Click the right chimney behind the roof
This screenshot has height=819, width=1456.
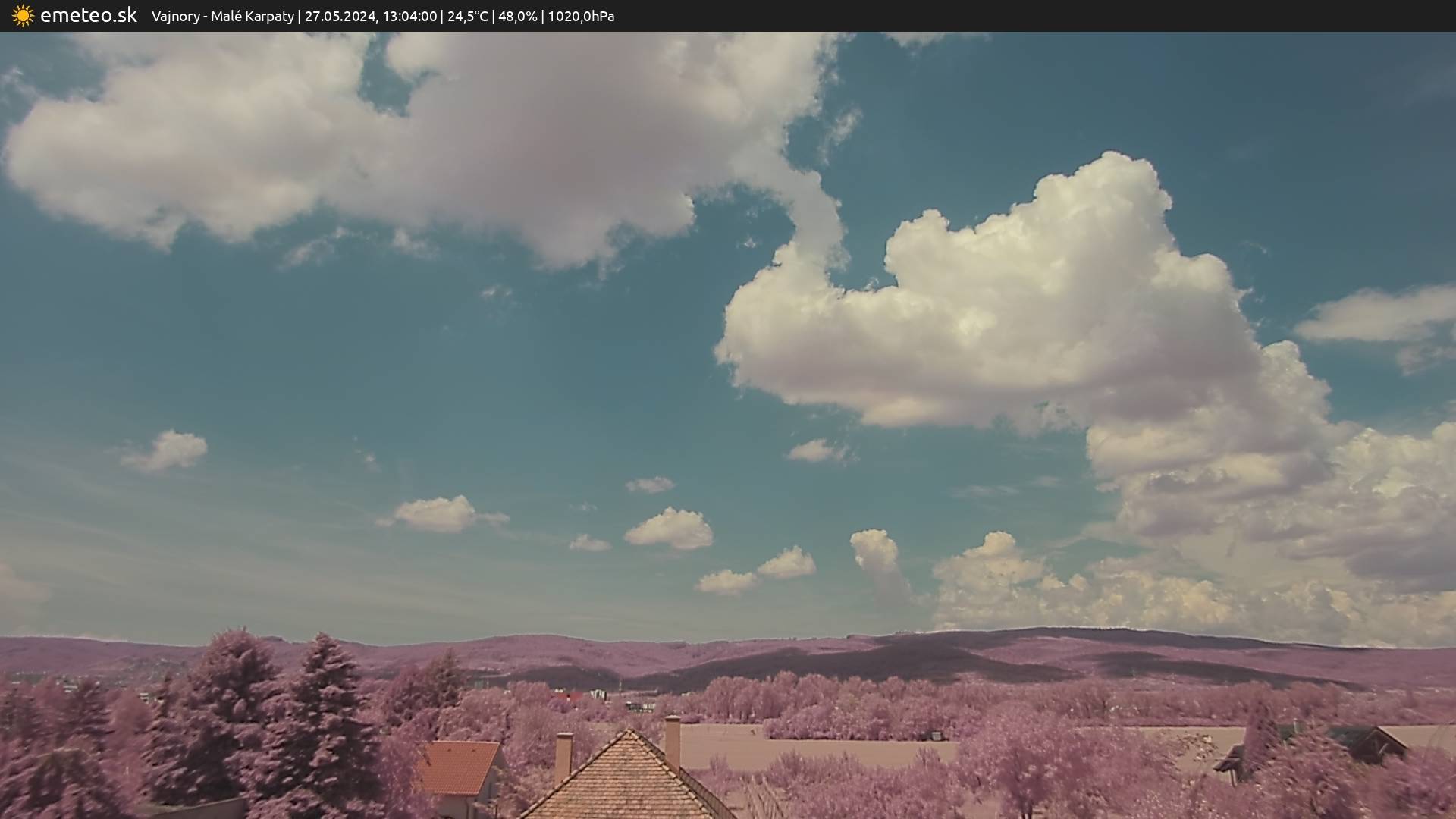(672, 740)
